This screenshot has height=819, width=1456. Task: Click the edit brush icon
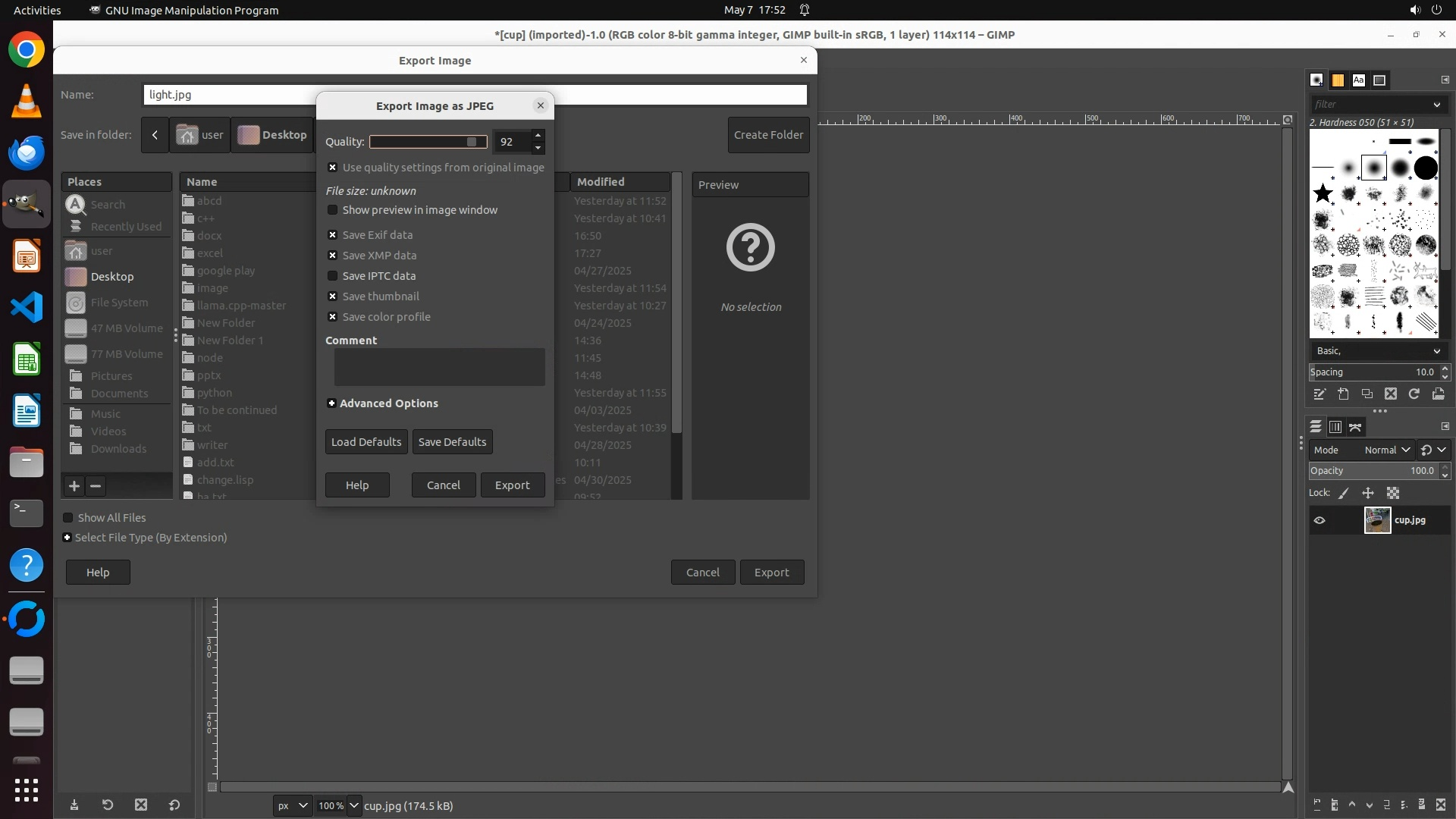pos(1319,394)
